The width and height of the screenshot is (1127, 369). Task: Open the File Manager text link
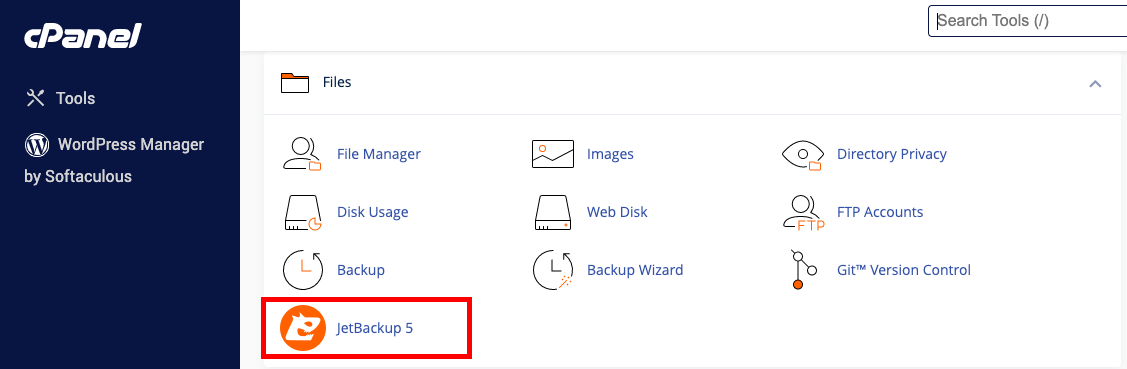[379, 154]
